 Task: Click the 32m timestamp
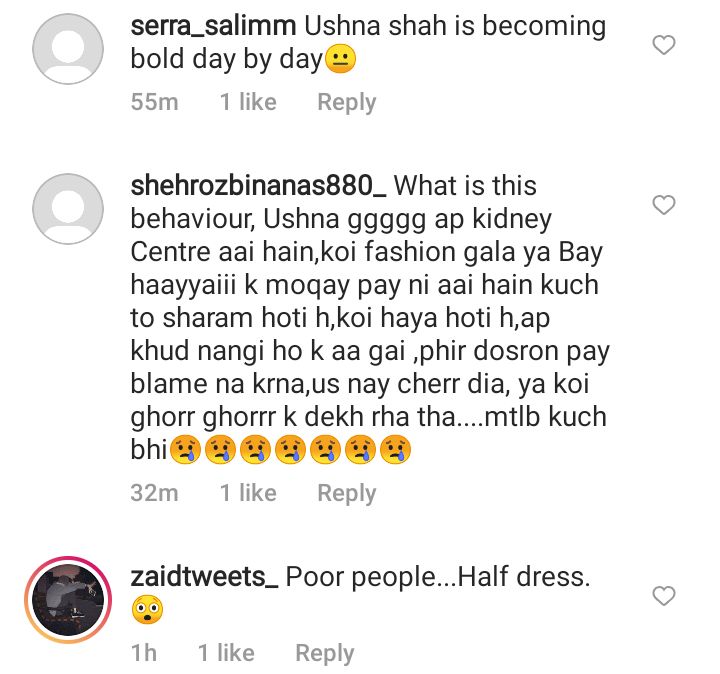click(154, 493)
